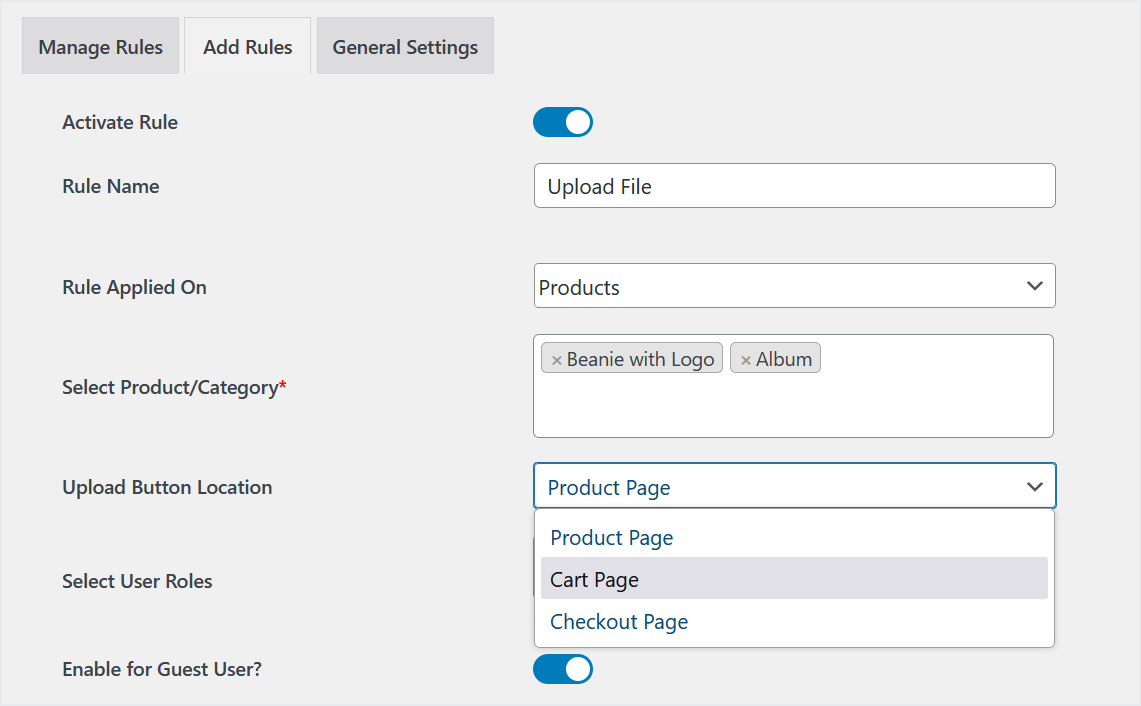The width and height of the screenshot is (1141, 706).
Task: Click the Beanie with Logo tag text
Action: (x=640, y=360)
